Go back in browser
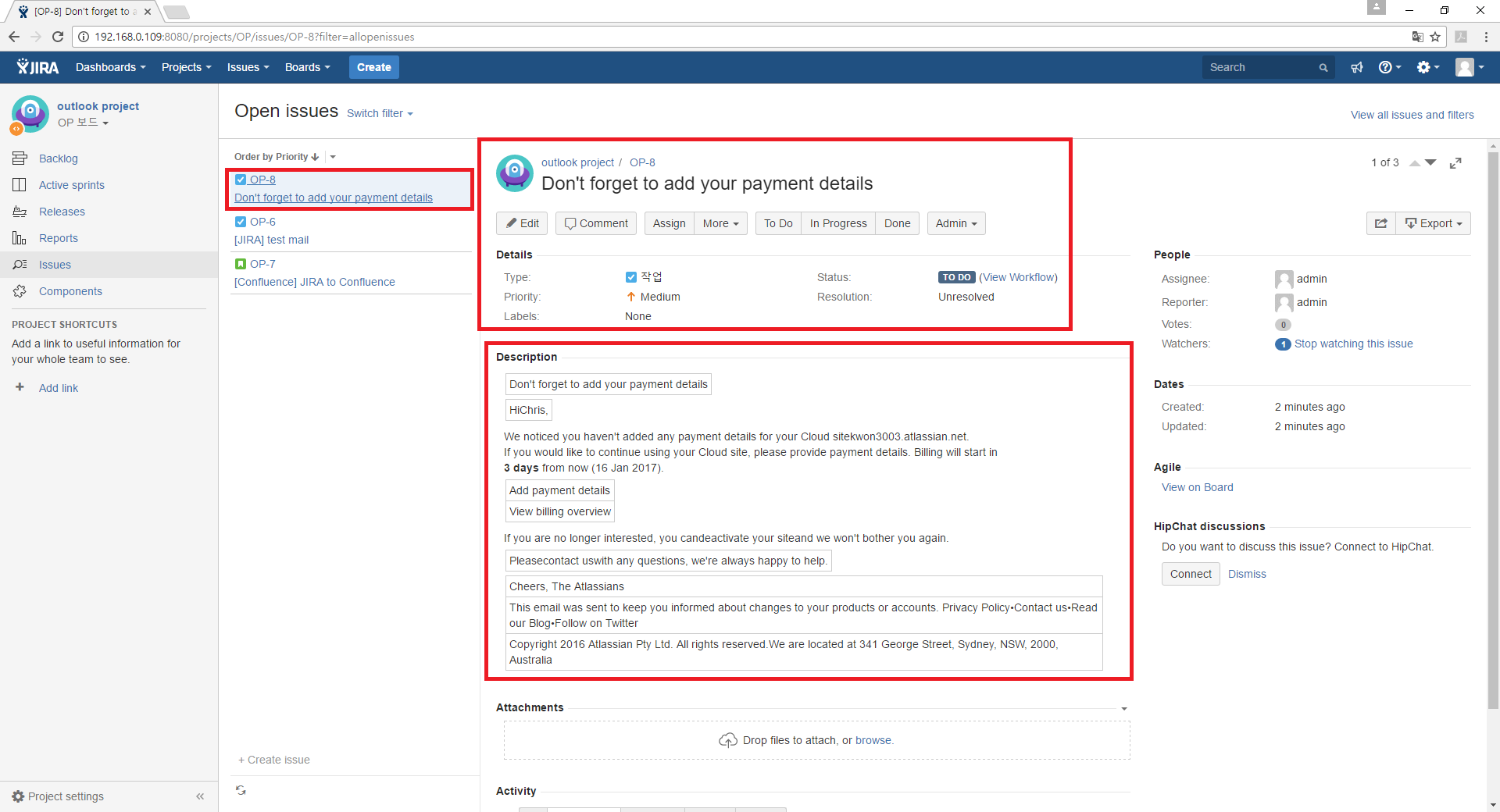The width and height of the screenshot is (1500, 812). point(14,37)
